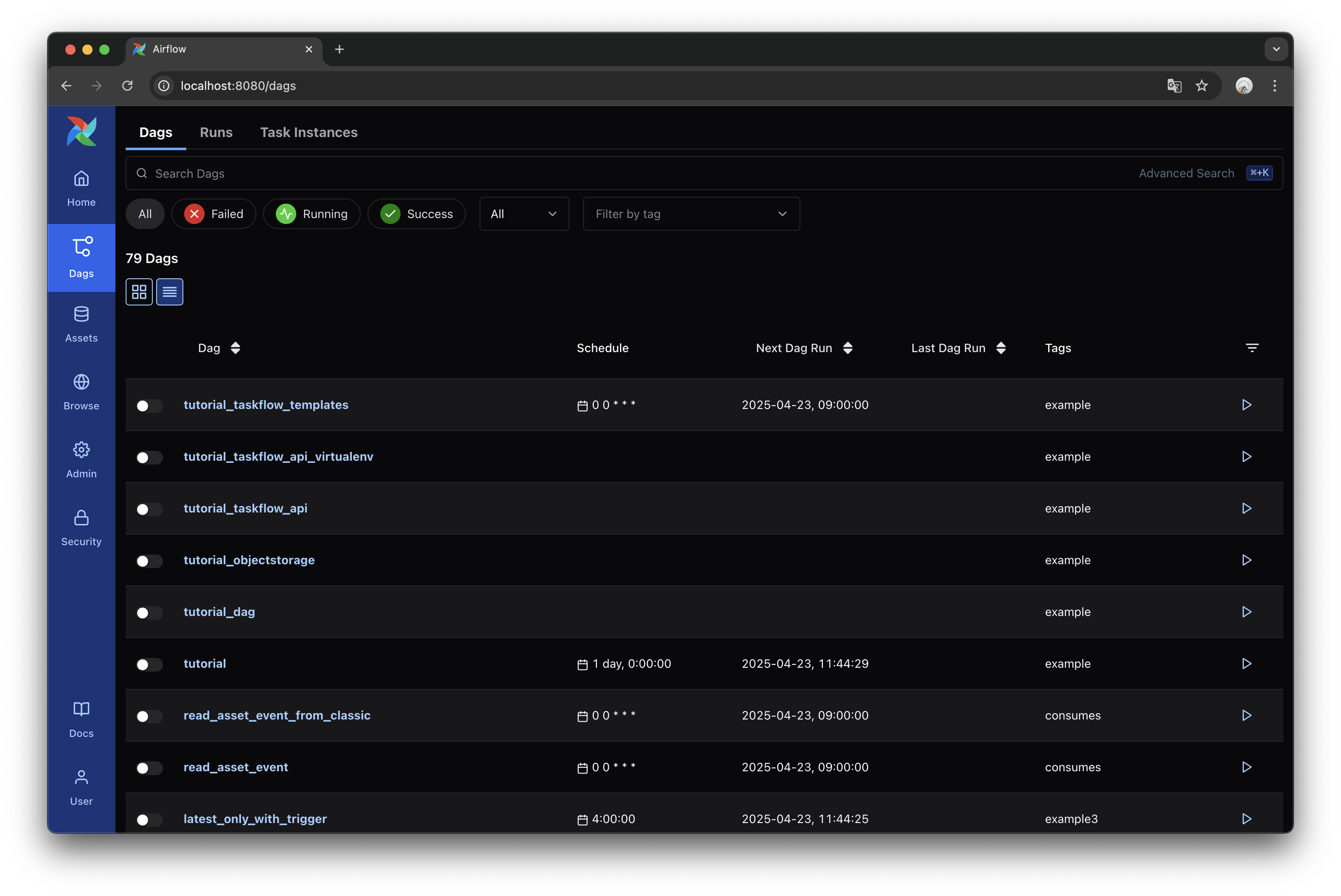This screenshot has width=1341, height=896.
Task: Filter dags by Failed status
Action: tap(214, 214)
